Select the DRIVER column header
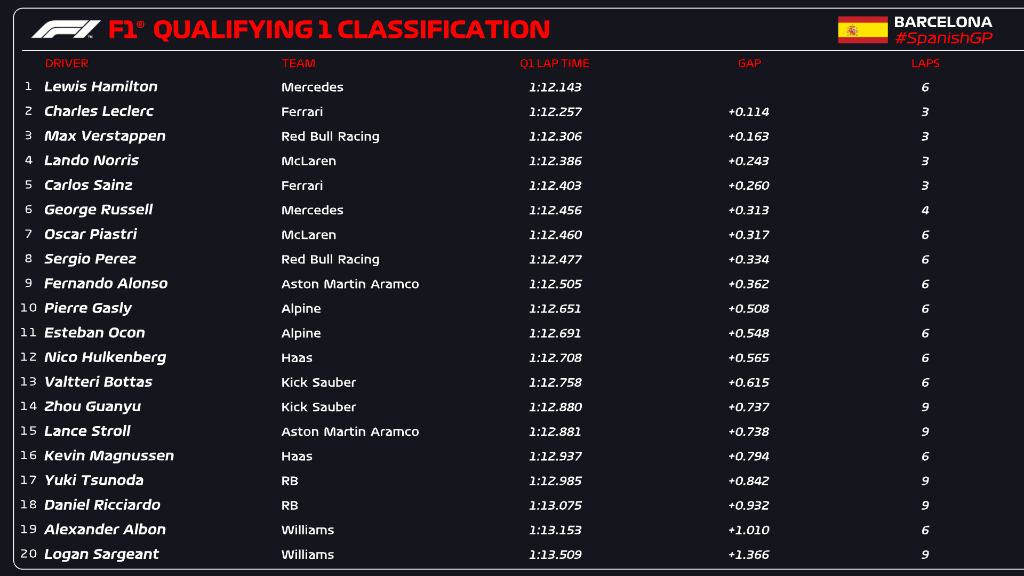This screenshot has height=576, width=1024. point(66,63)
